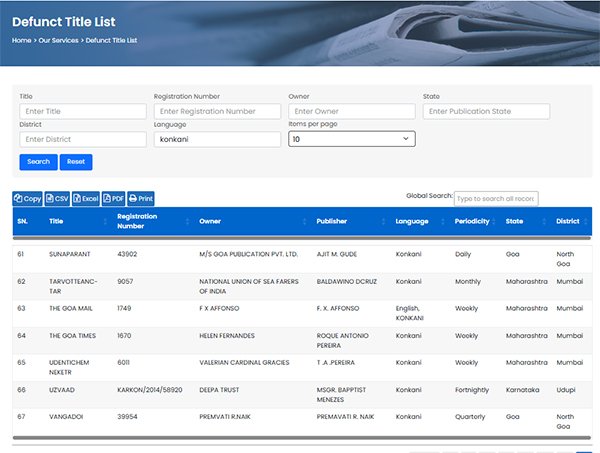Click the District input field
The width and height of the screenshot is (600, 453).
tap(83, 140)
